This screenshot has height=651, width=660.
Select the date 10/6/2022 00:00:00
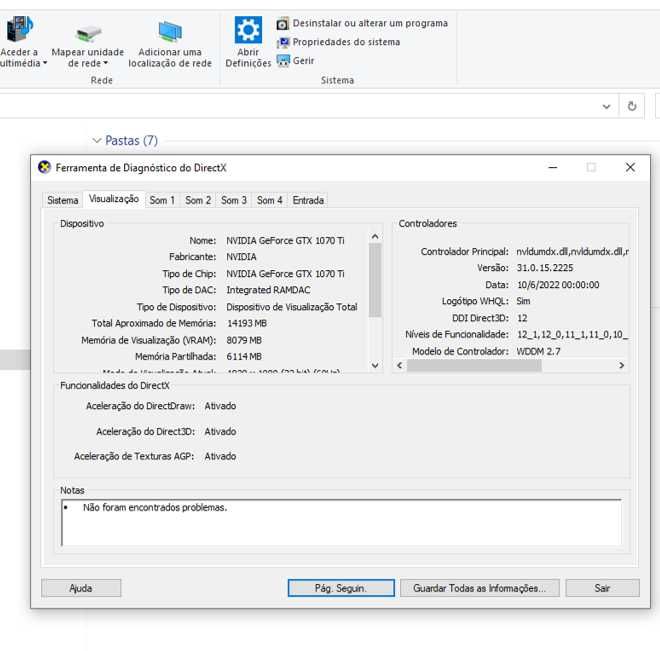coord(558,285)
